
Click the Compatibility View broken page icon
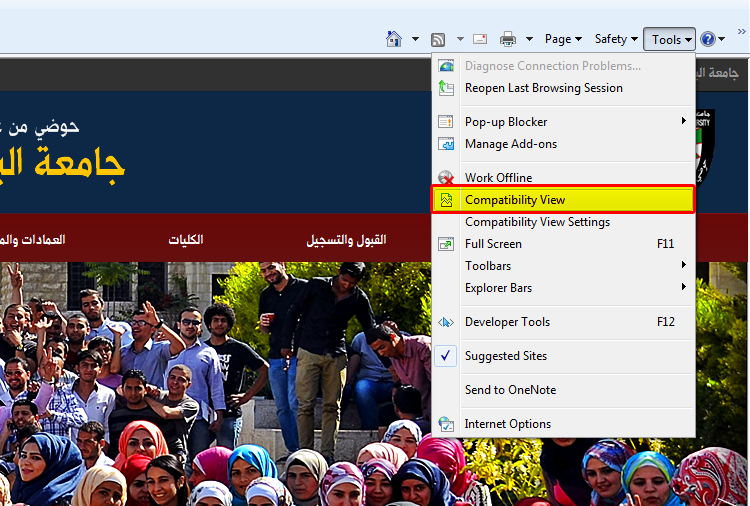click(x=446, y=199)
